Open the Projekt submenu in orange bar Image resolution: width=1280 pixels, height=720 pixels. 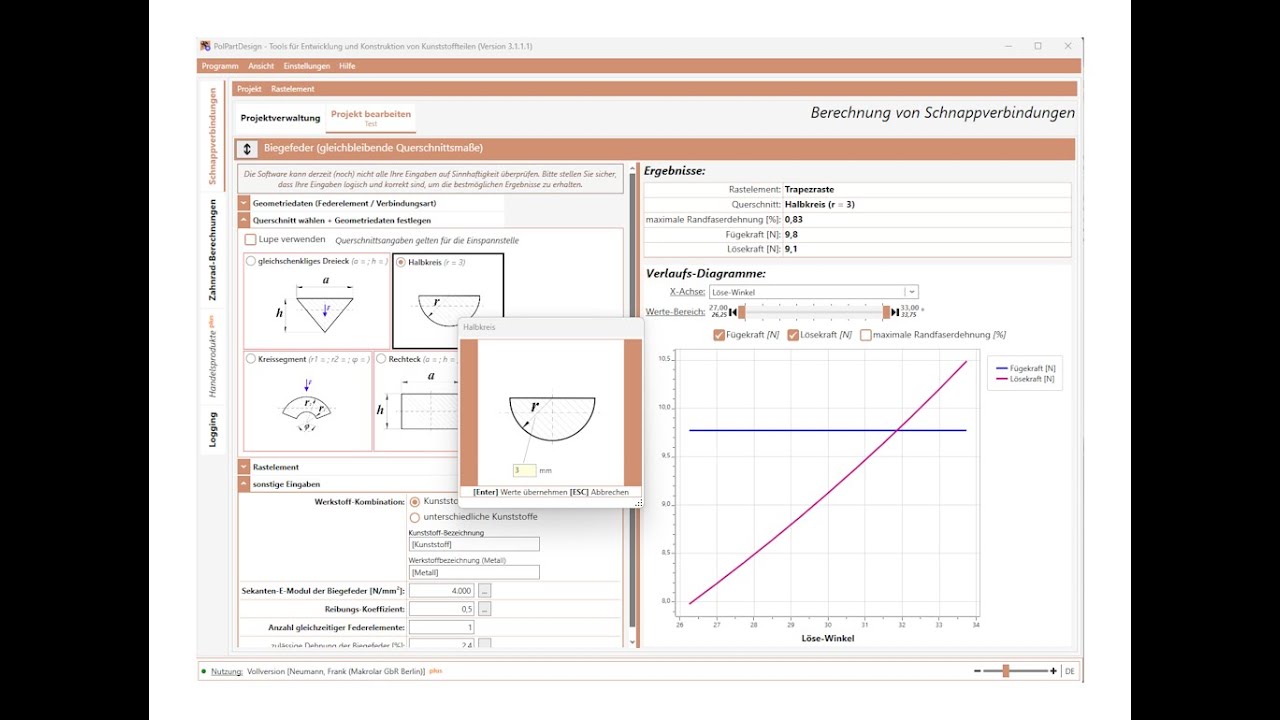249,89
